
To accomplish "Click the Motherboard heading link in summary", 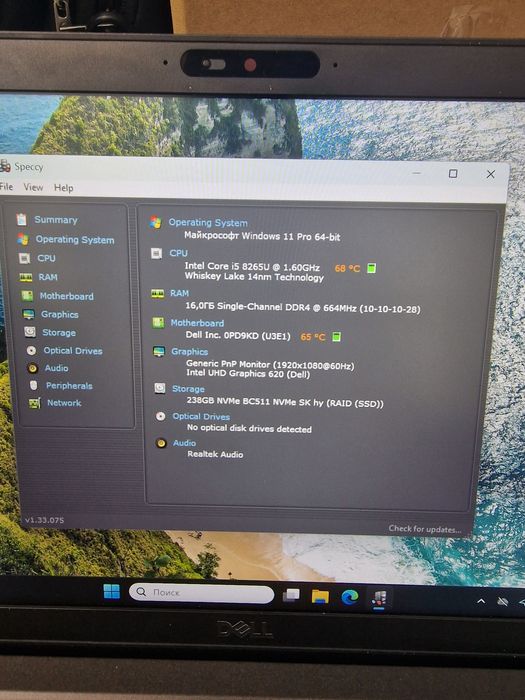I will click(197, 323).
